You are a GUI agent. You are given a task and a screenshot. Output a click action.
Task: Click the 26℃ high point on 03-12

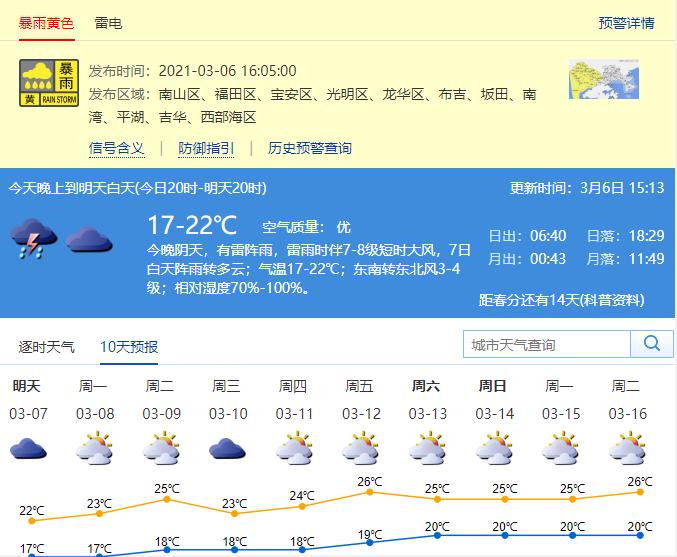(369, 492)
